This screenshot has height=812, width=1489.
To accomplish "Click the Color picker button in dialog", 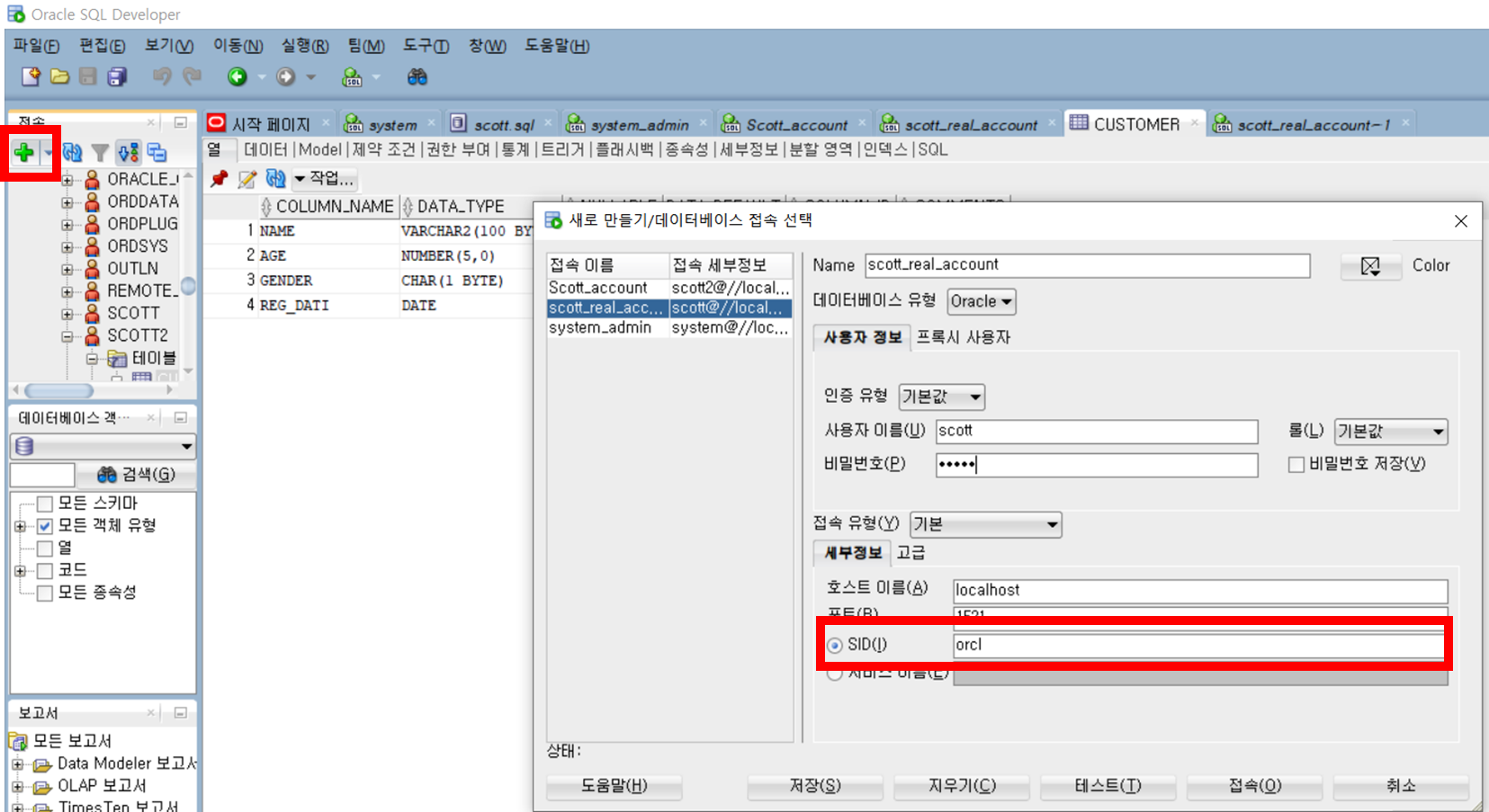I will 1370,266.
